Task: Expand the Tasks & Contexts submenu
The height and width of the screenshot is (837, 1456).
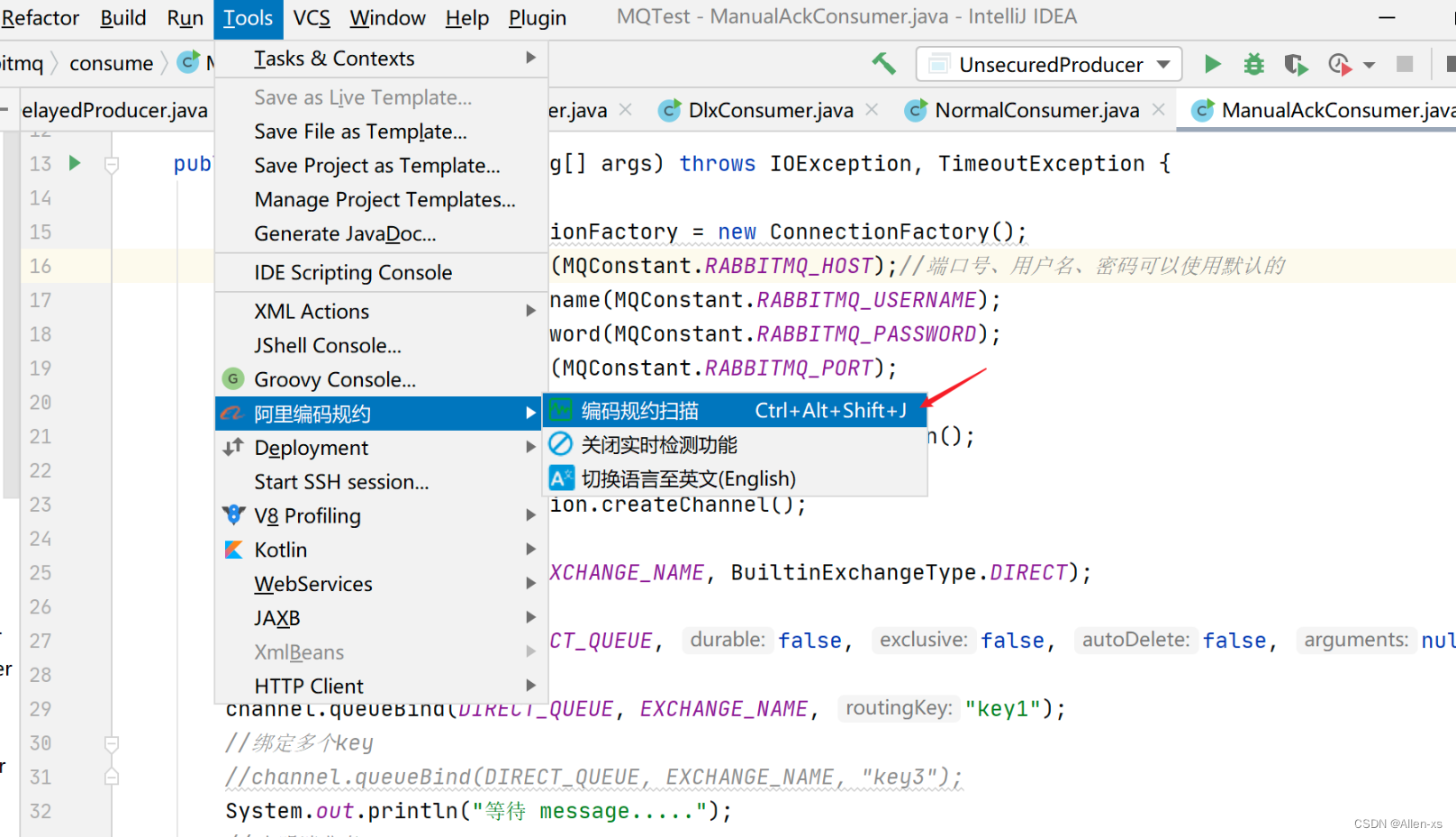Action: tap(381, 59)
